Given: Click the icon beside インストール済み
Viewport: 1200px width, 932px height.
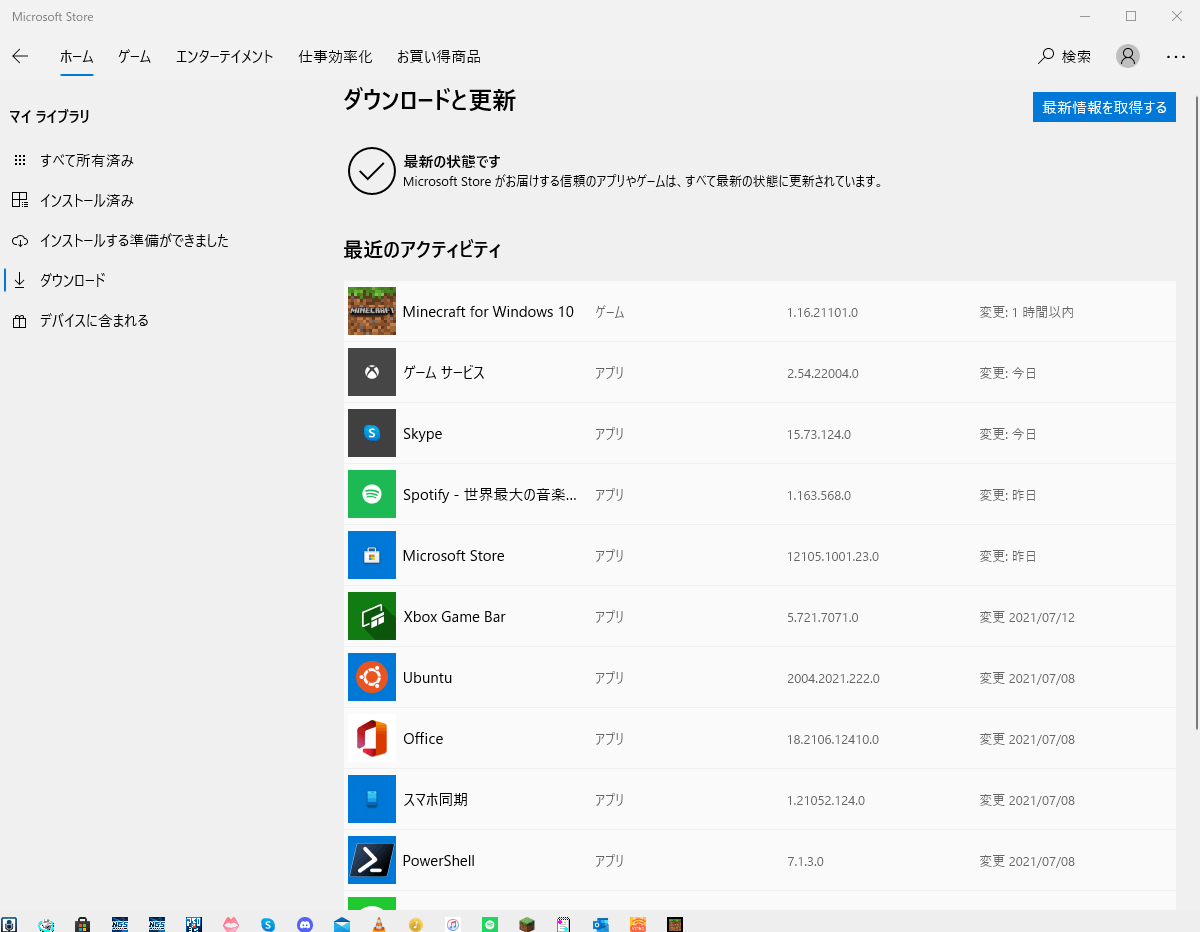Looking at the screenshot, I should [x=20, y=200].
